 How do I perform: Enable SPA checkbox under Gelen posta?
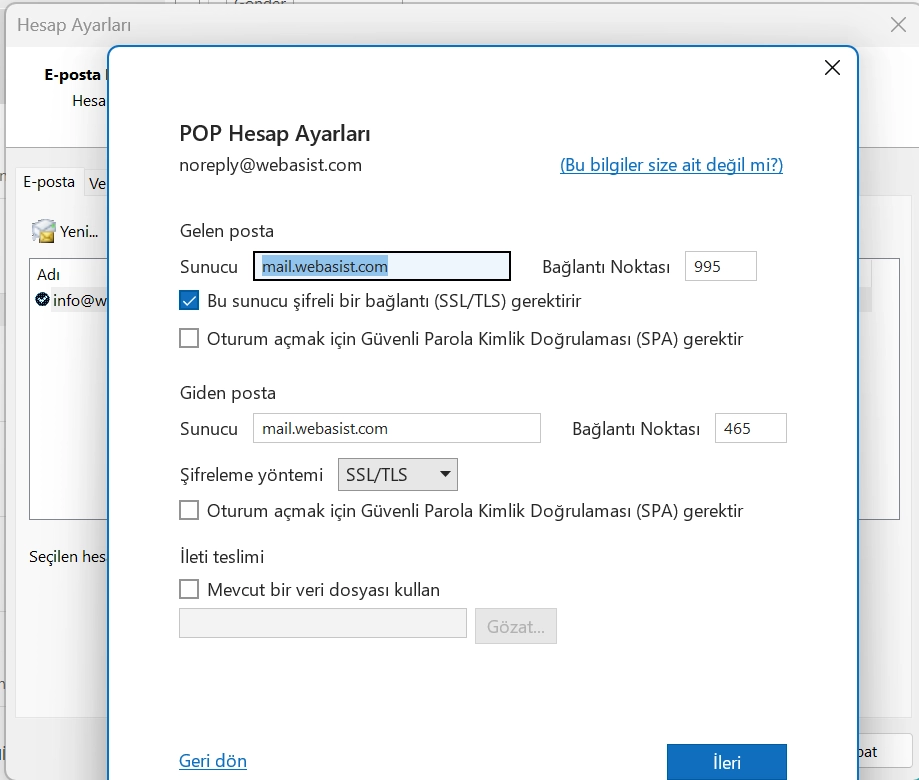tap(189, 338)
